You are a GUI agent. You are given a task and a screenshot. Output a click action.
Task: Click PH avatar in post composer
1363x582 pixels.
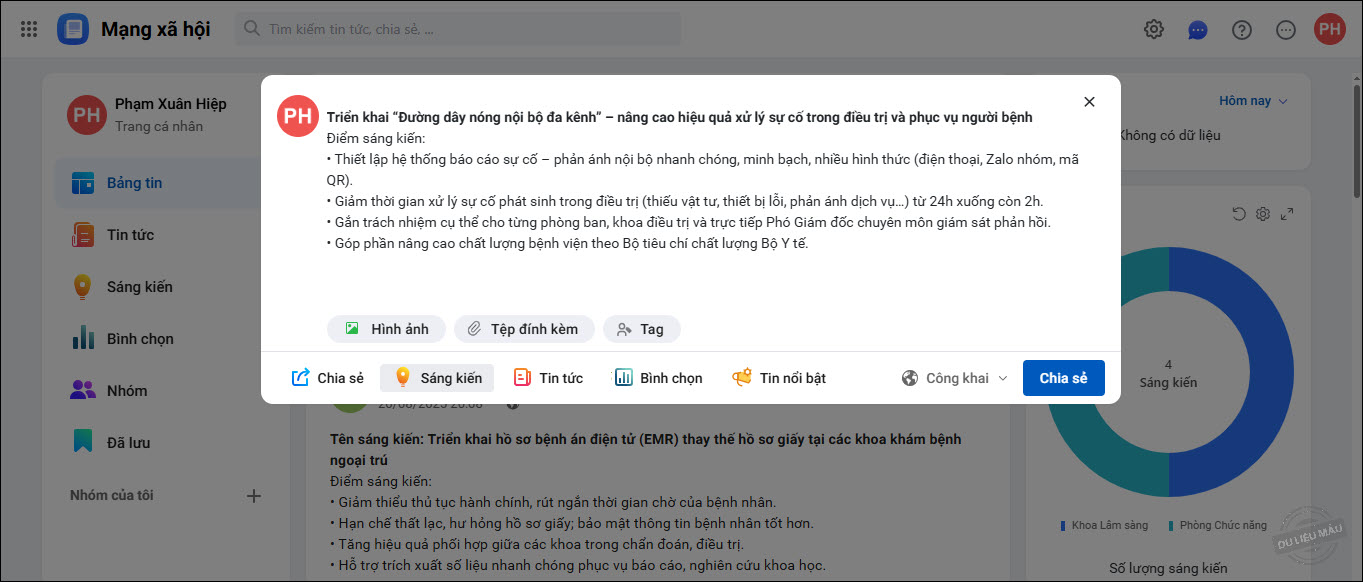point(298,117)
